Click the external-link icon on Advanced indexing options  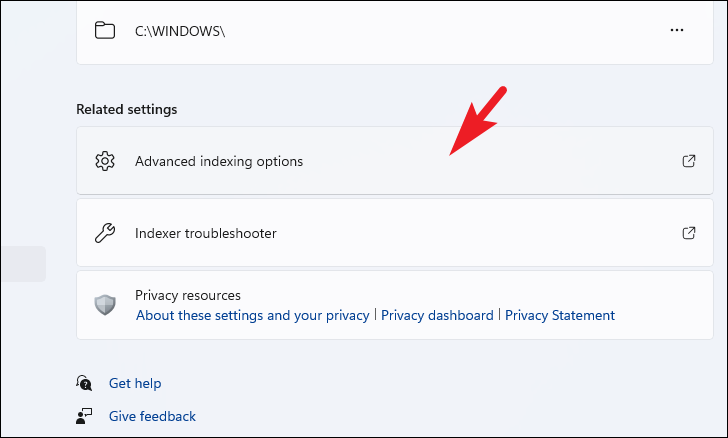[689, 161]
